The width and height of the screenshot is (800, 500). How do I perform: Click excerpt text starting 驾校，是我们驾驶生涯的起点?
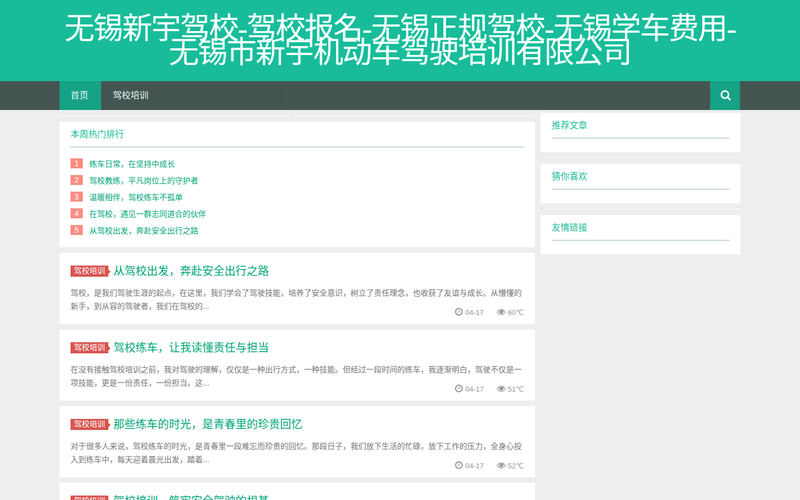click(296, 299)
